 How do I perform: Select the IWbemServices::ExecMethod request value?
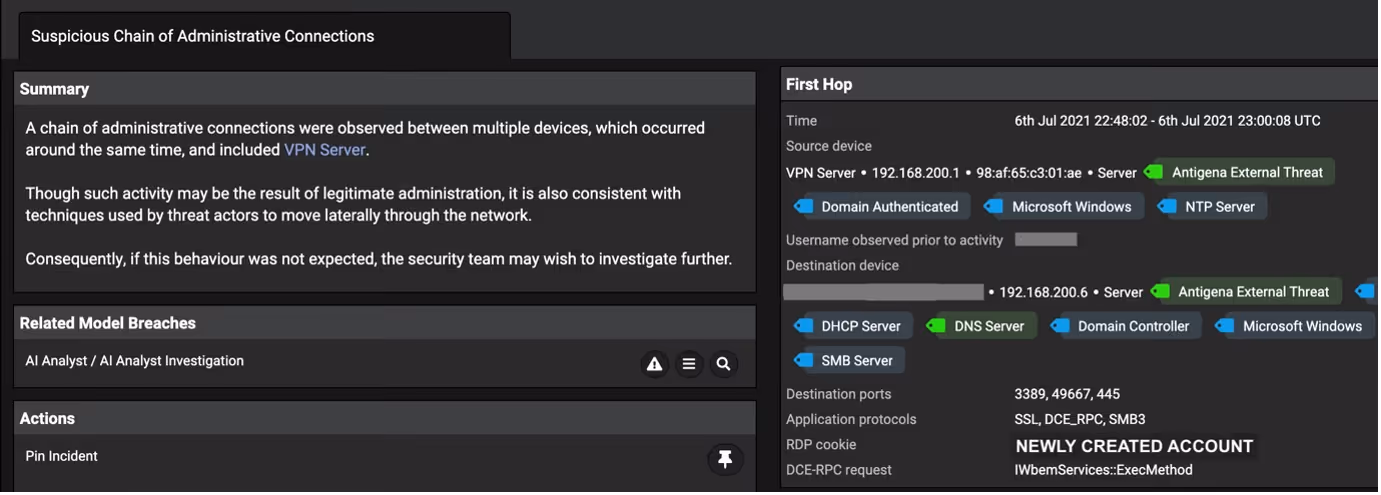[x=1103, y=470]
